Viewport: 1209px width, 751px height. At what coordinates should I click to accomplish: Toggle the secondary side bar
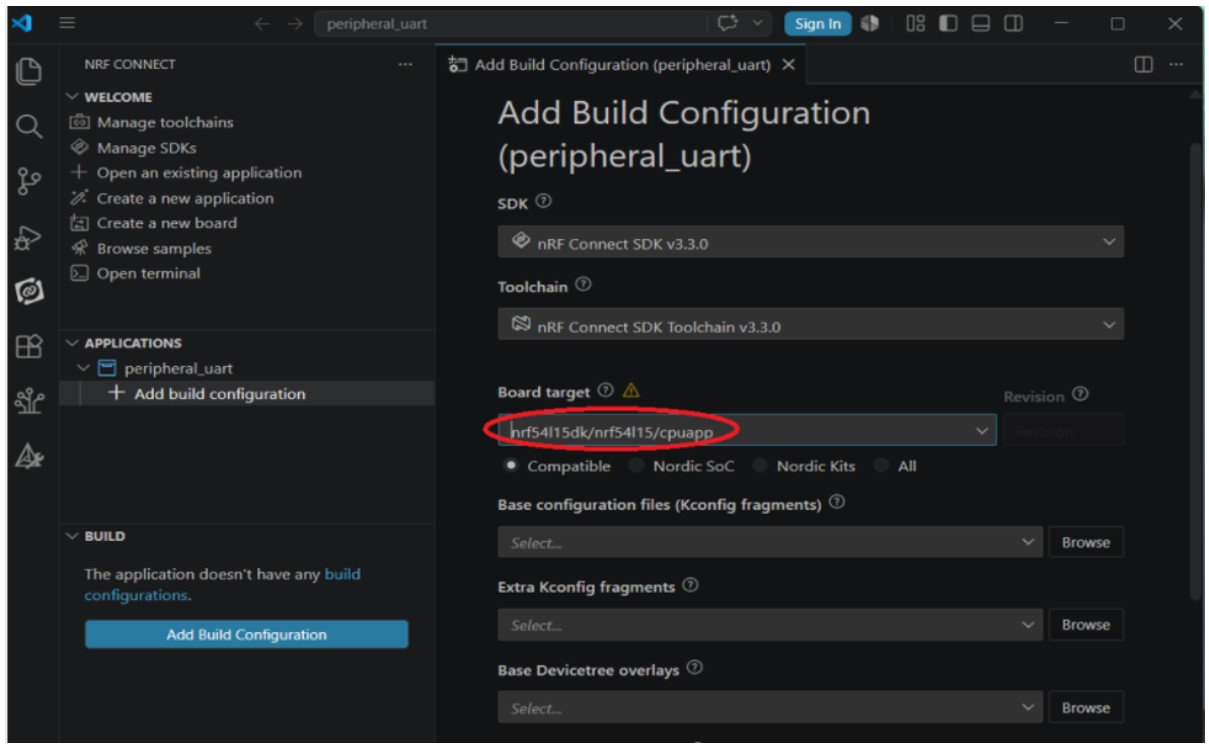1014,23
